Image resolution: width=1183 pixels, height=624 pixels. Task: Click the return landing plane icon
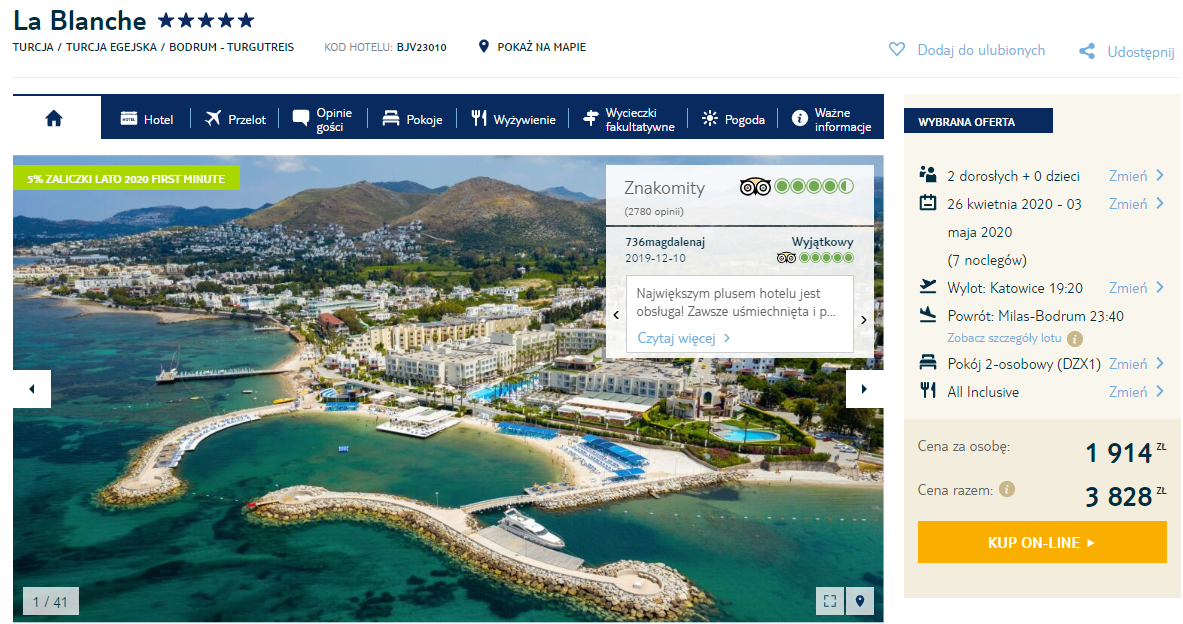[x=928, y=314]
